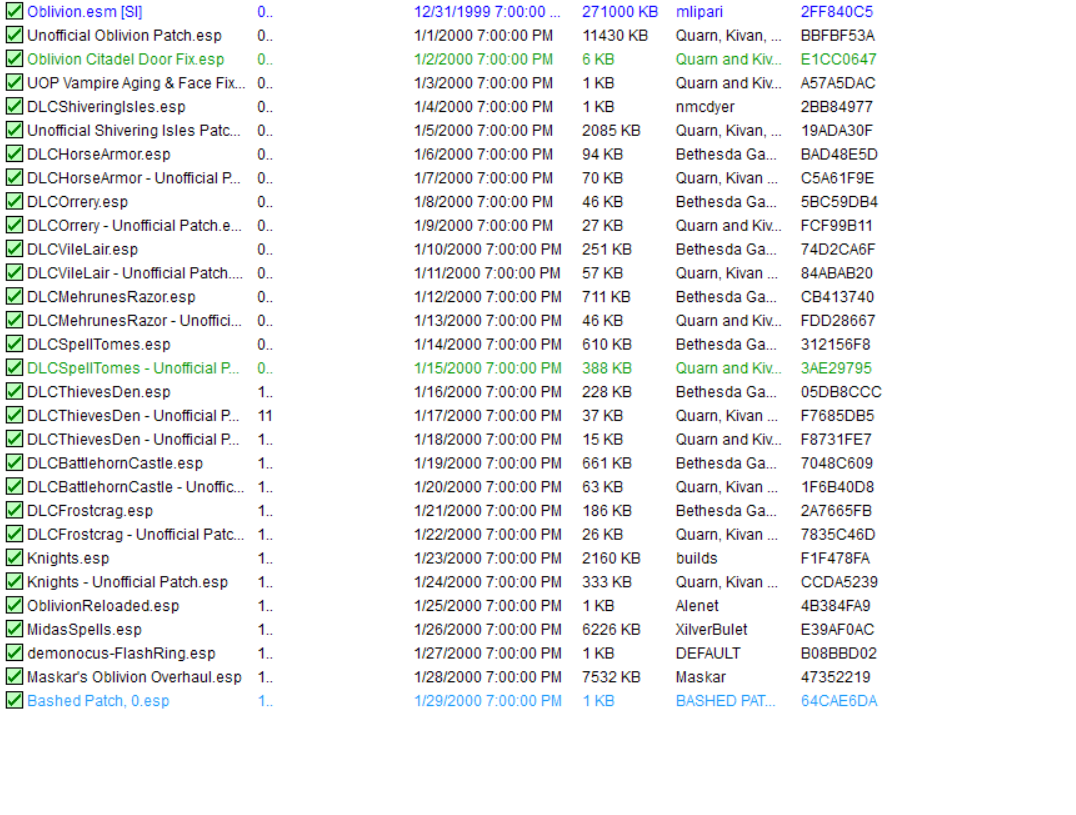This screenshot has width=1076, height=815.
Task: Click the green CRC E1CC0647
Action: pos(839,59)
